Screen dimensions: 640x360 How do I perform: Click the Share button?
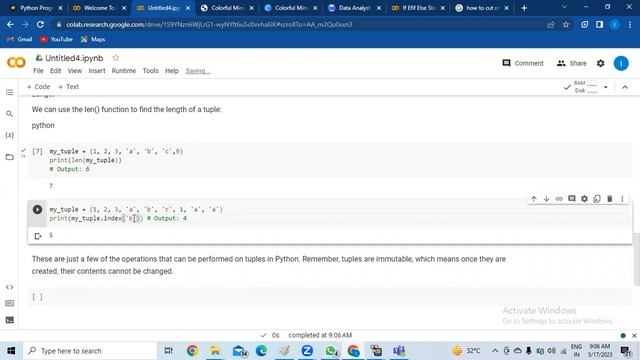[x=571, y=63]
